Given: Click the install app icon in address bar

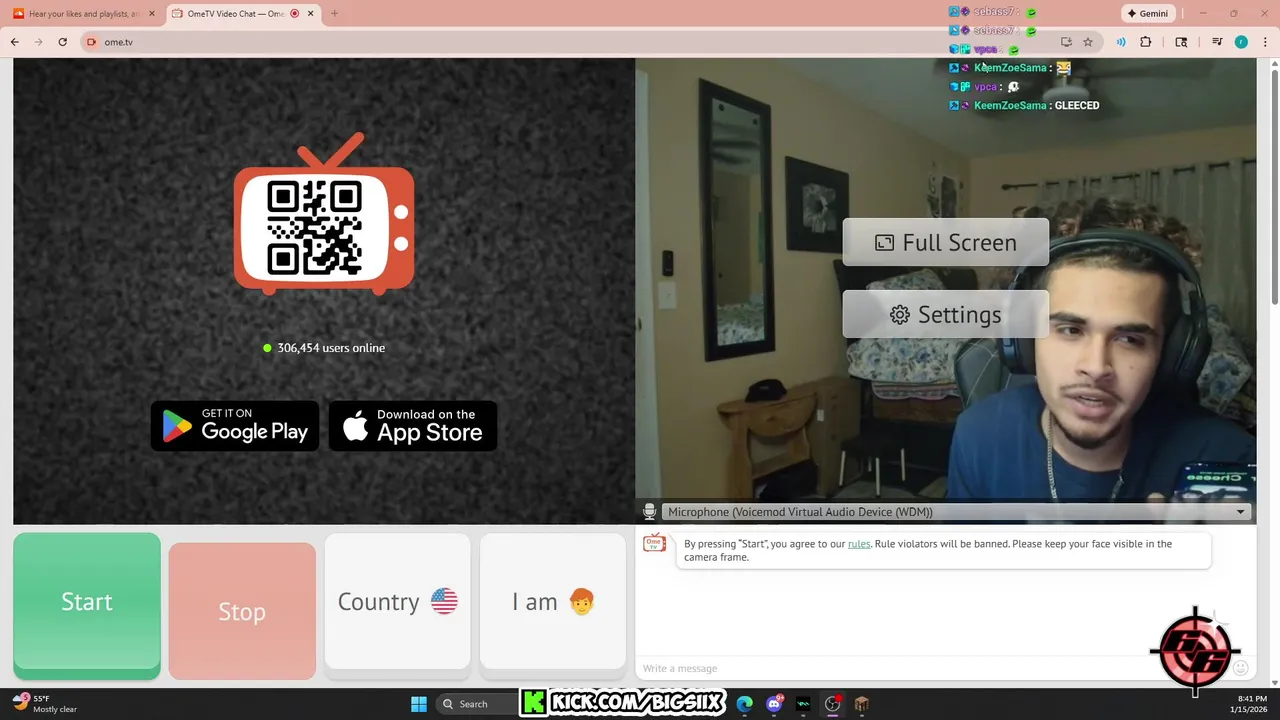Looking at the screenshot, I should [x=1066, y=42].
